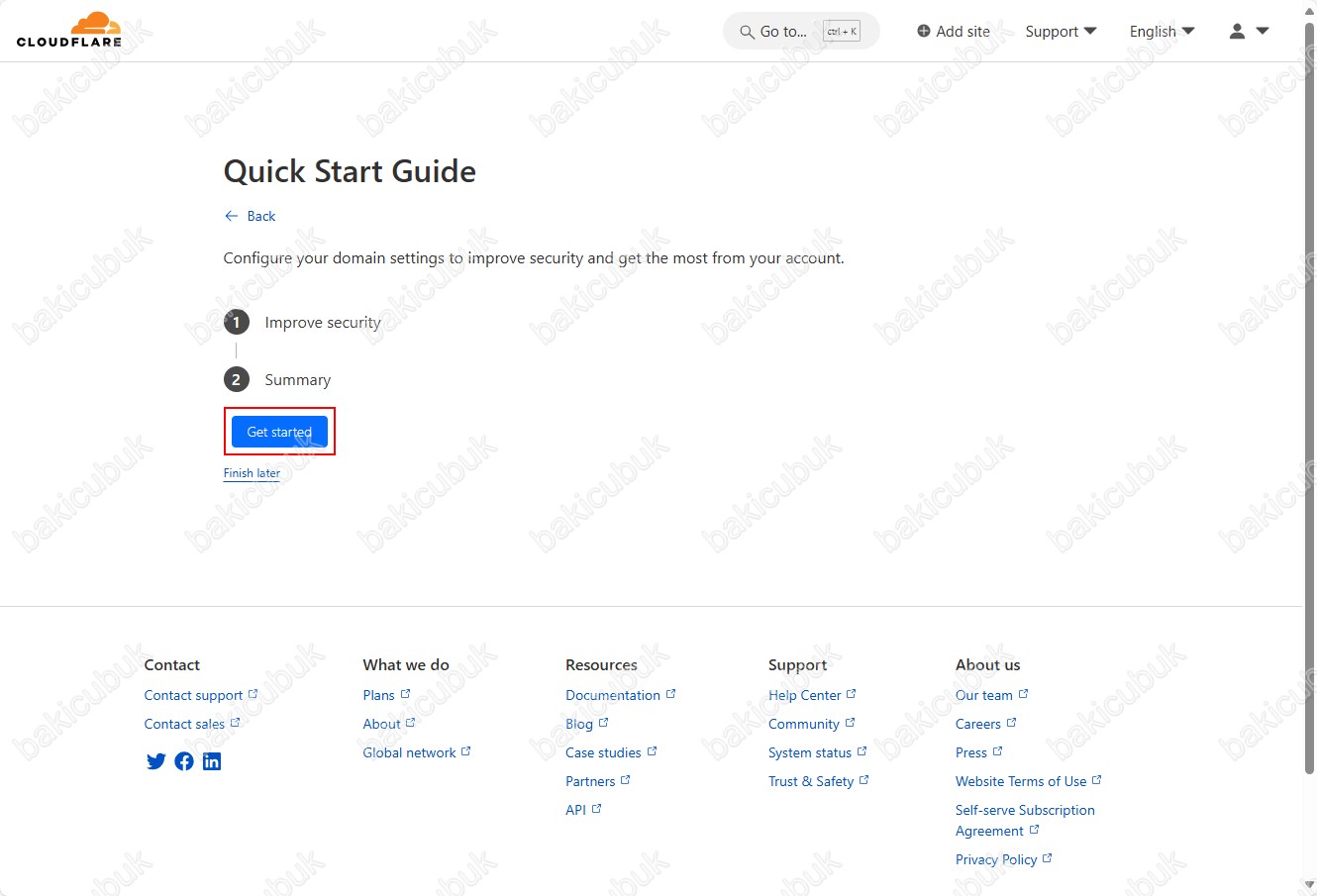
Task: Click the Get started button
Action: coord(279,432)
